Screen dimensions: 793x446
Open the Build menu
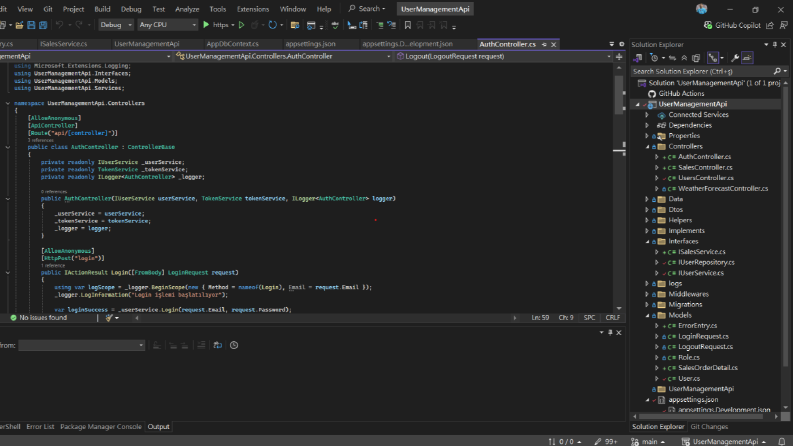pos(102,9)
